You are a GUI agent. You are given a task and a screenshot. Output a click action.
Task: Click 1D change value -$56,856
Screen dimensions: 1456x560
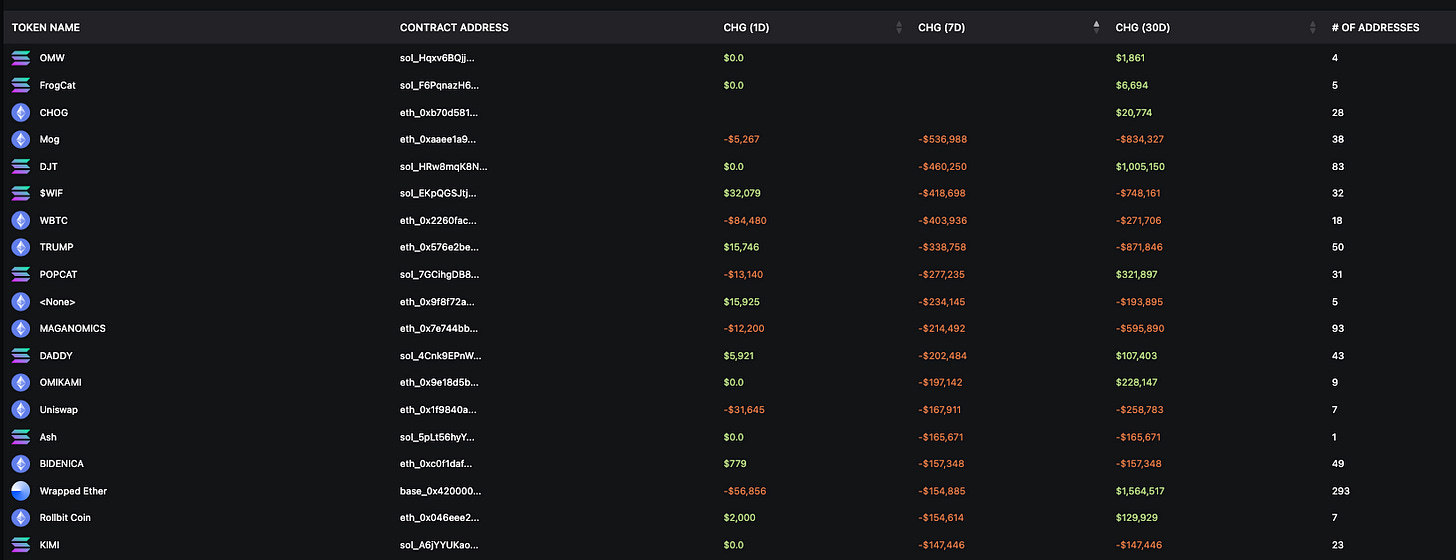point(745,491)
